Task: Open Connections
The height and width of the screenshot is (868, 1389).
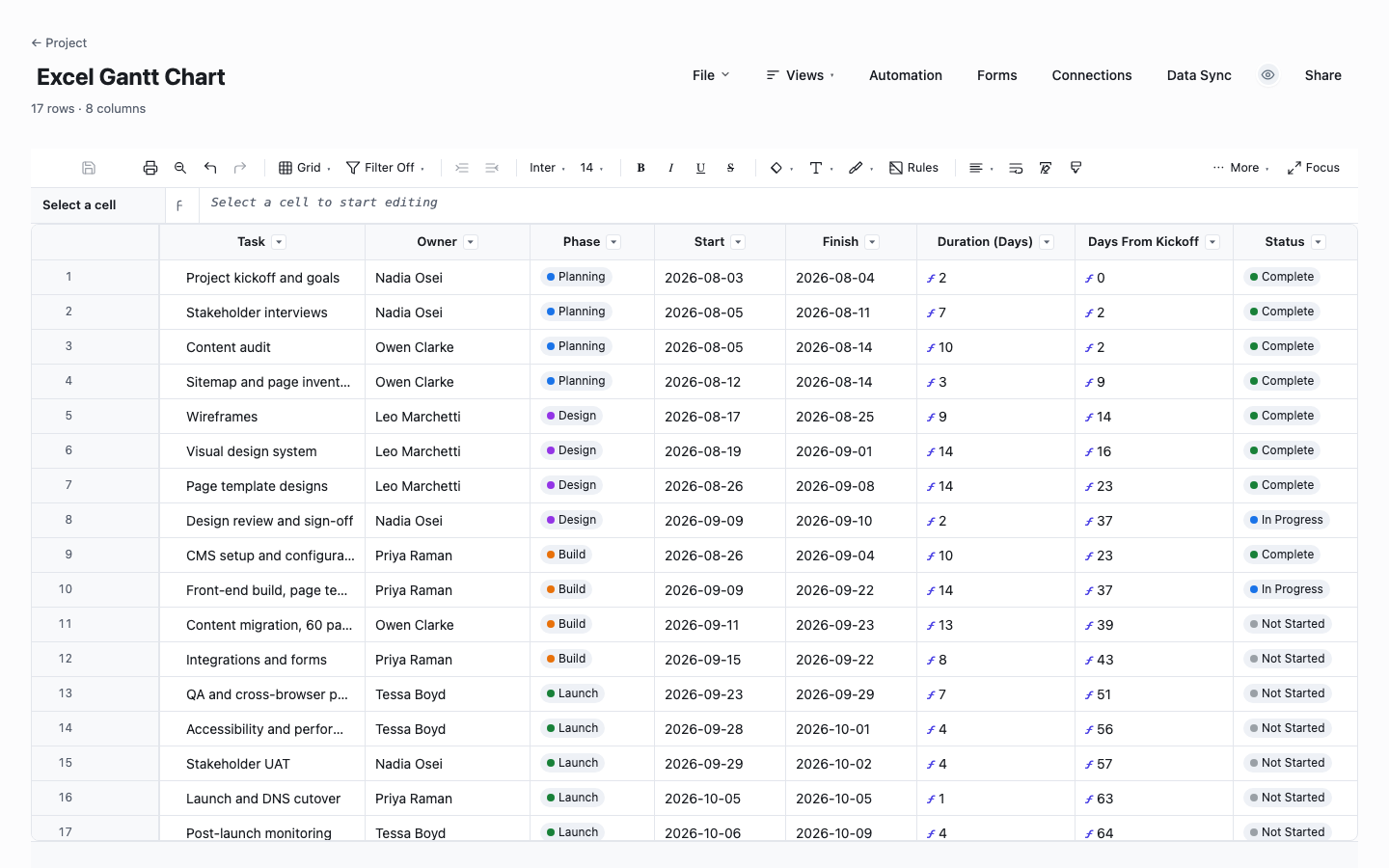Action: (x=1092, y=75)
